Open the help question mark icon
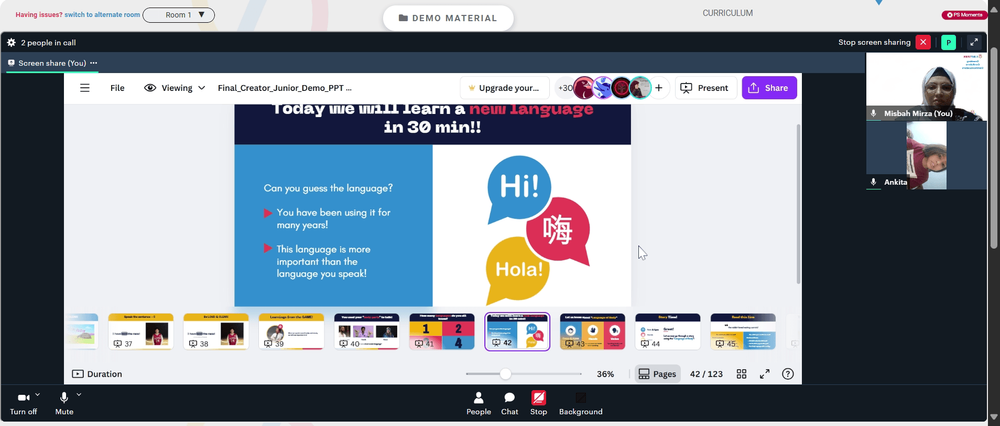The width and height of the screenshot is (1000, 426). (788, 374)
